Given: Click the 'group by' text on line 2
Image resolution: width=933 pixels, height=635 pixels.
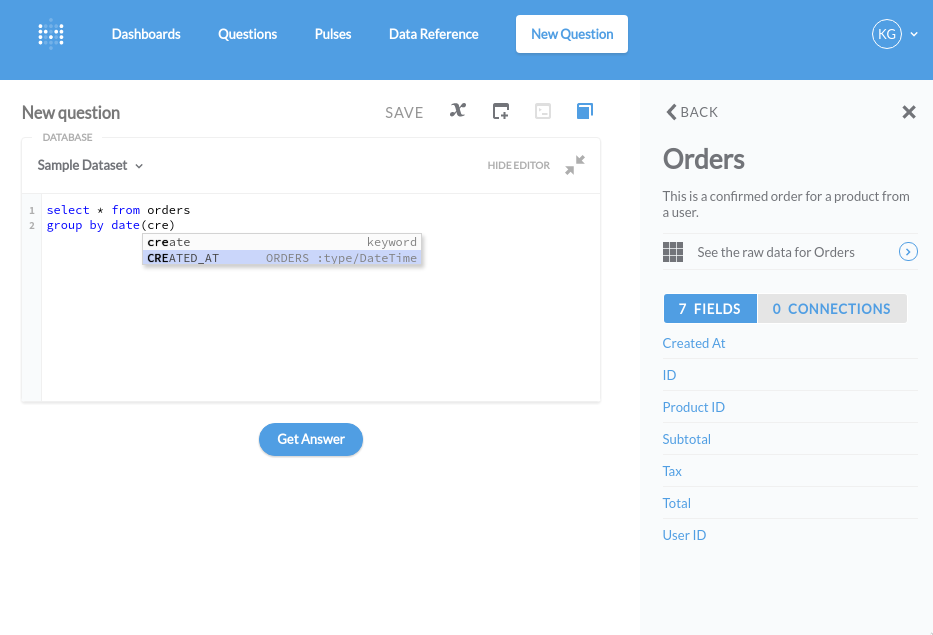Looking at the screenshot, I should click(x=75, y=226).
